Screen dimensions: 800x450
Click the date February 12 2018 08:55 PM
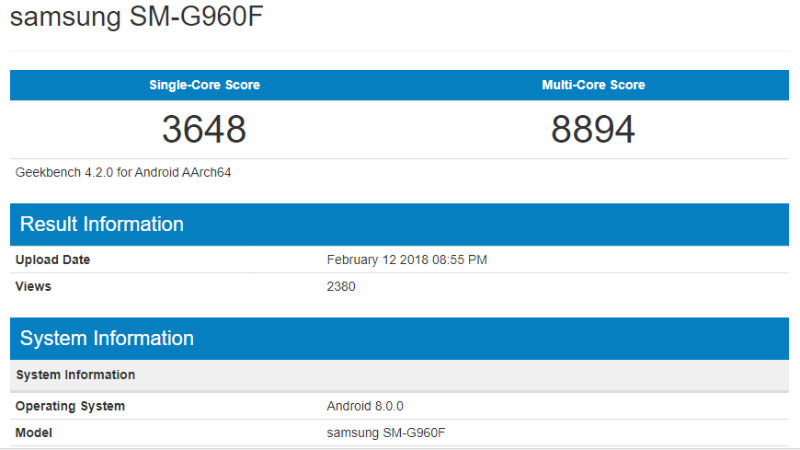coord(407,260)
